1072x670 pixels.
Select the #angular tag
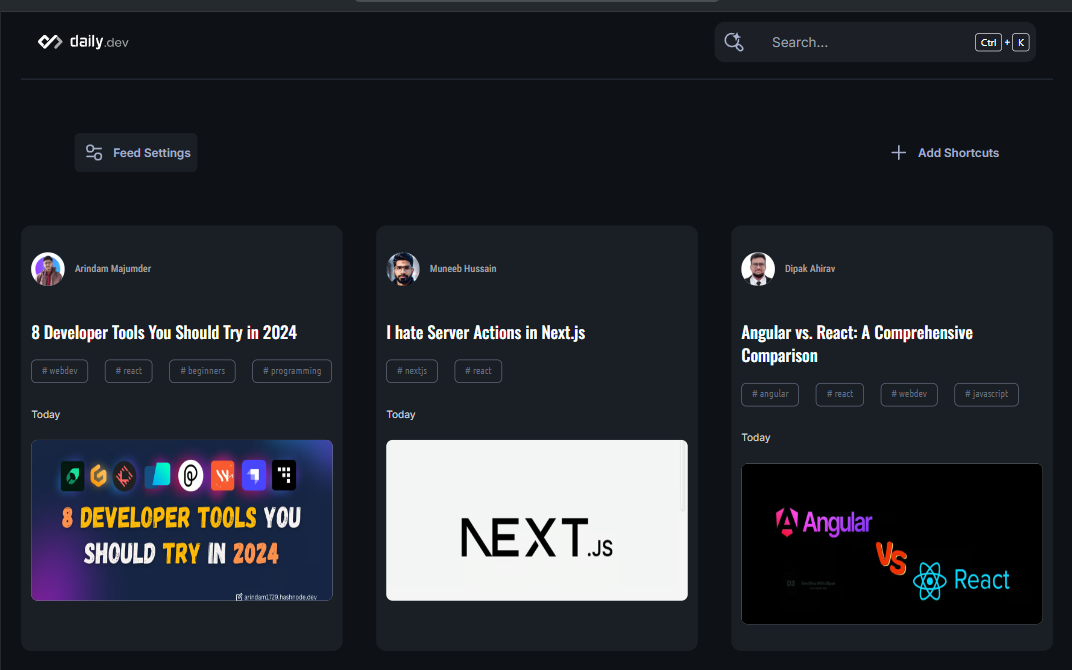[770, 394]
